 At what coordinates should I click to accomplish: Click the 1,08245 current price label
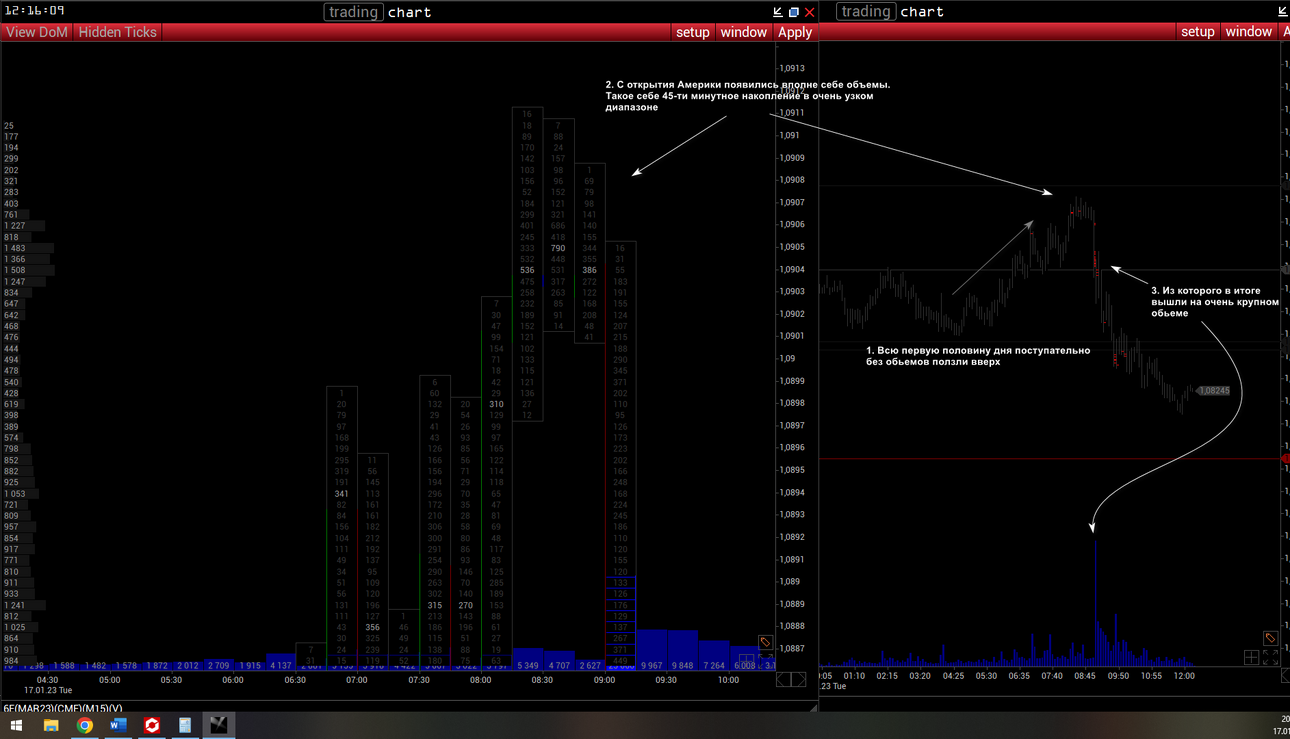[1213, 391]
